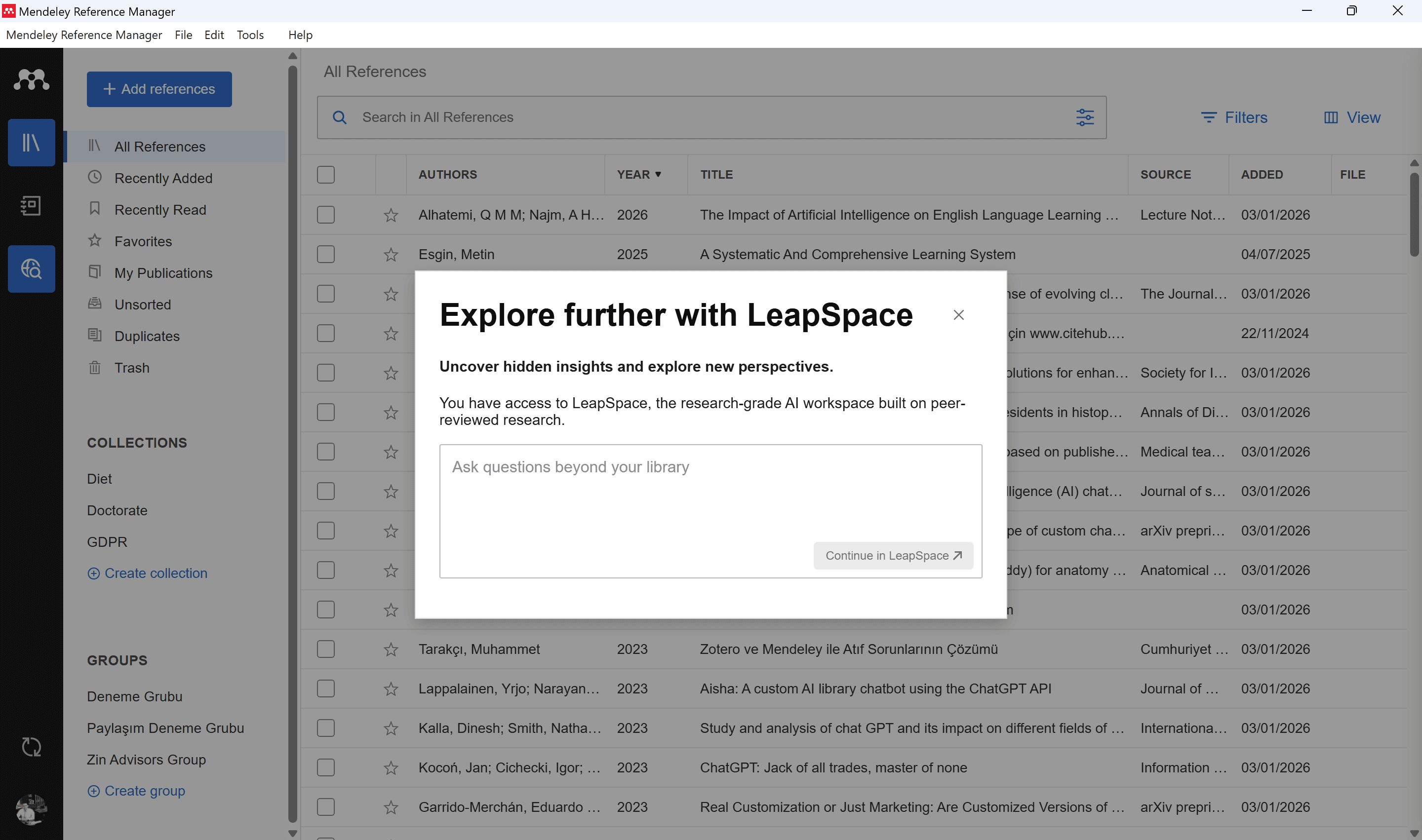Check the Garrido-Merchán row checkbox
The height and width of the screenshot is (840, 1422).
pos(325,806)
